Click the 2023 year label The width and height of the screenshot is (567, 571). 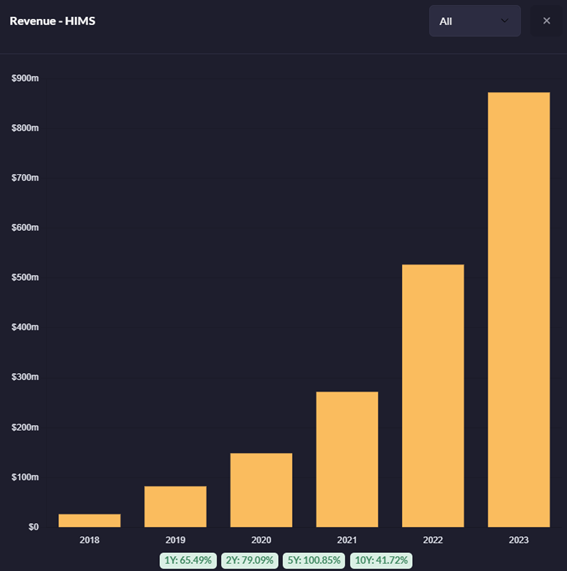pyautogui.click(x=519, y=540)
